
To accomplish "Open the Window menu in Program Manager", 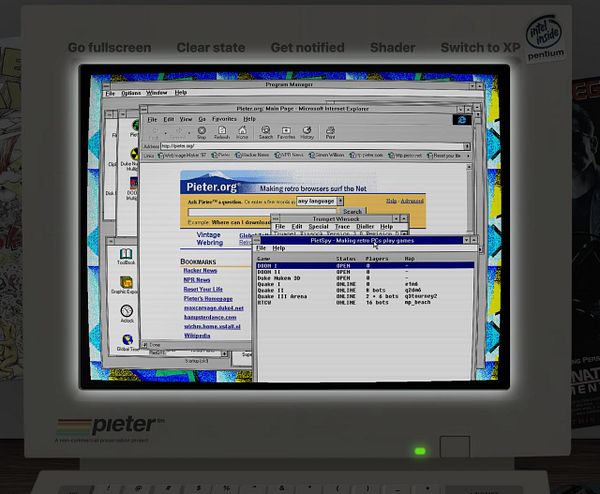I will 157,93.
